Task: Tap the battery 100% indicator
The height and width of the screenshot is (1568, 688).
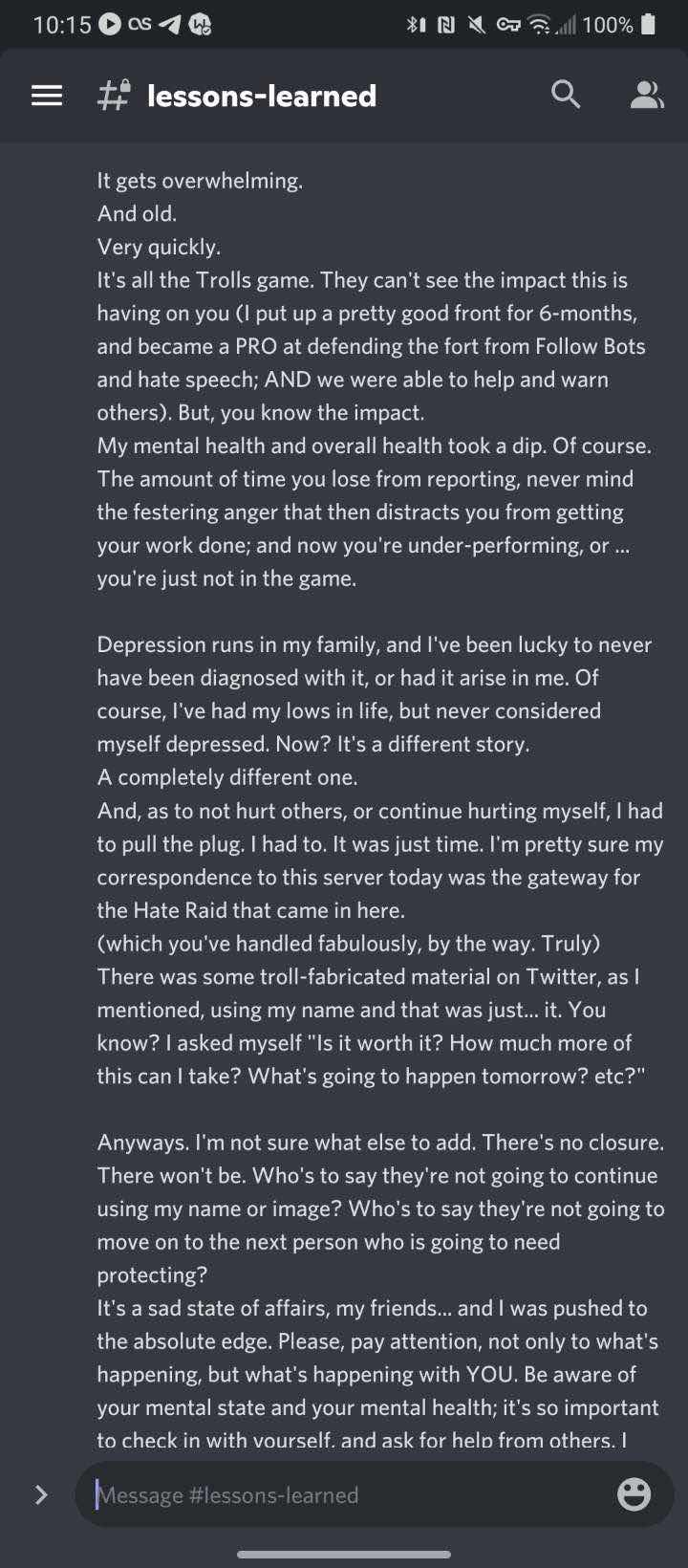Action: tap(619, 25)
